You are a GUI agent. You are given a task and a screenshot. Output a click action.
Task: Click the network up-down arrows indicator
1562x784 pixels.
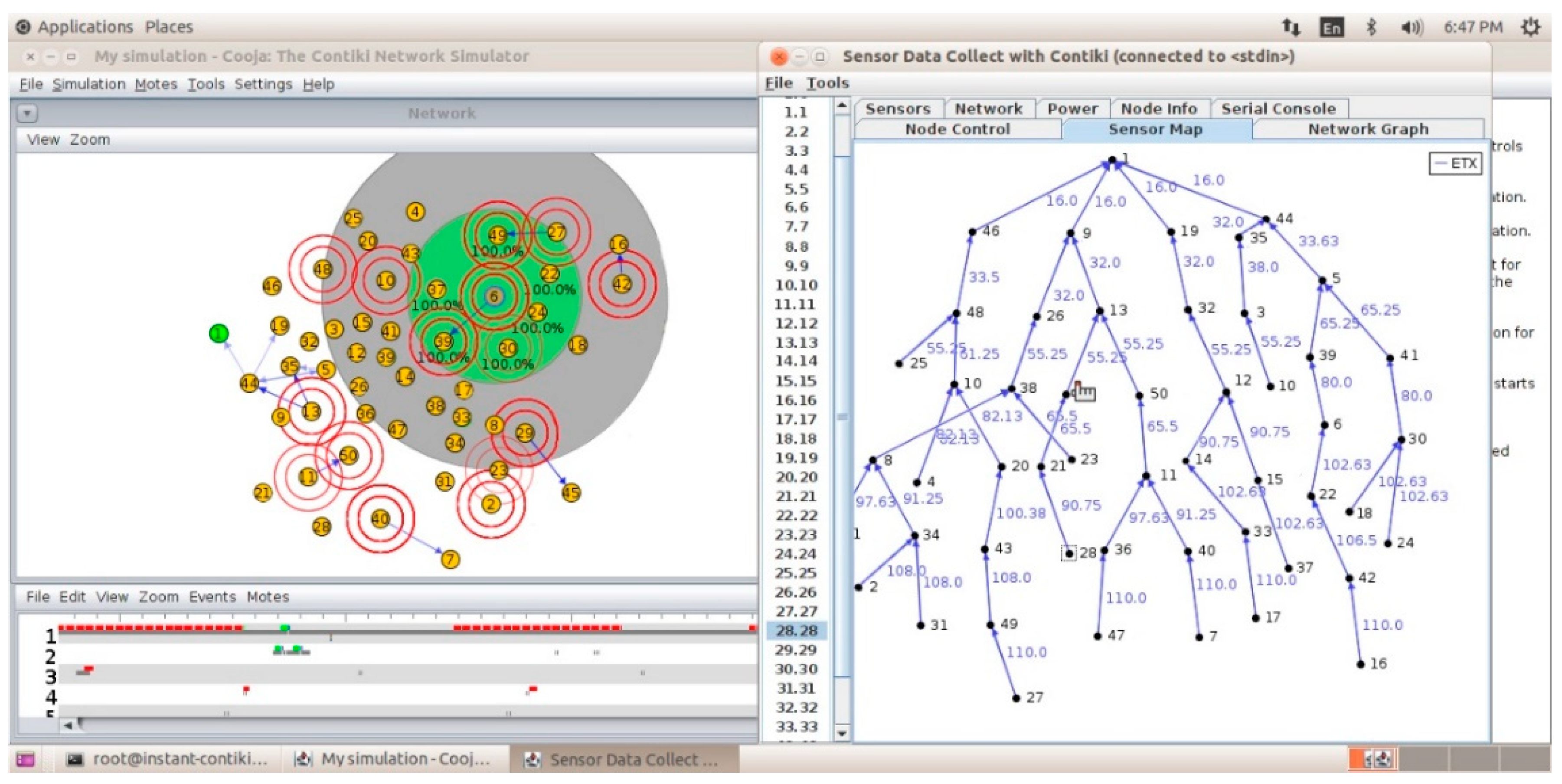(x=1291, y=27)
